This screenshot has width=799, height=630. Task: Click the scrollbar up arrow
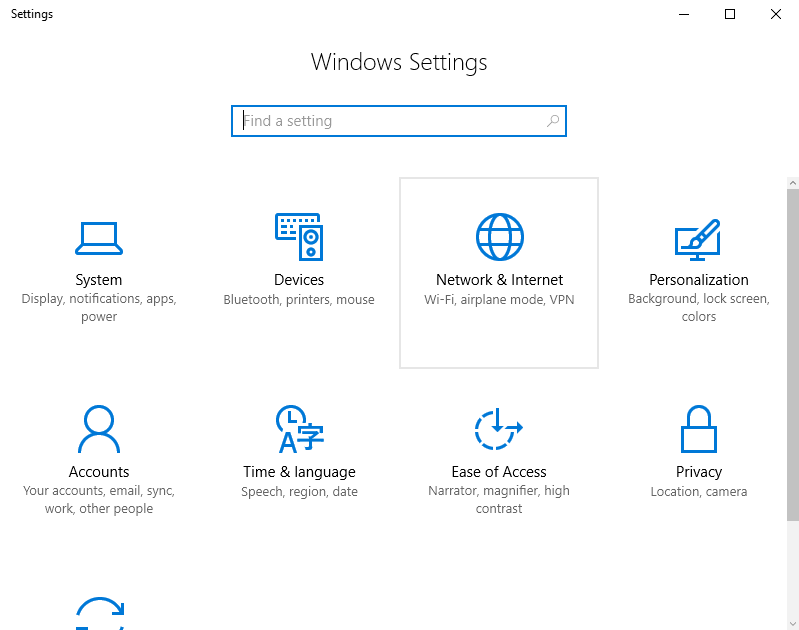click(792, 184)
